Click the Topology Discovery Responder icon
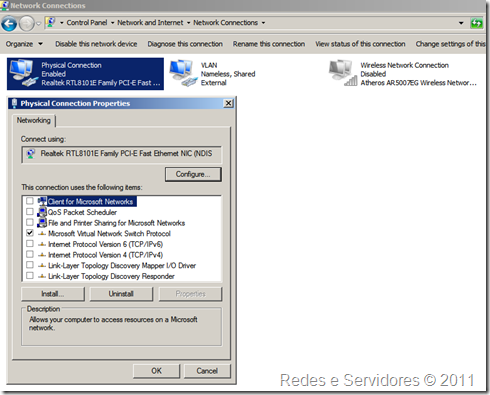The width and height of the screenshot is (490, 395). tap(42, 276)
